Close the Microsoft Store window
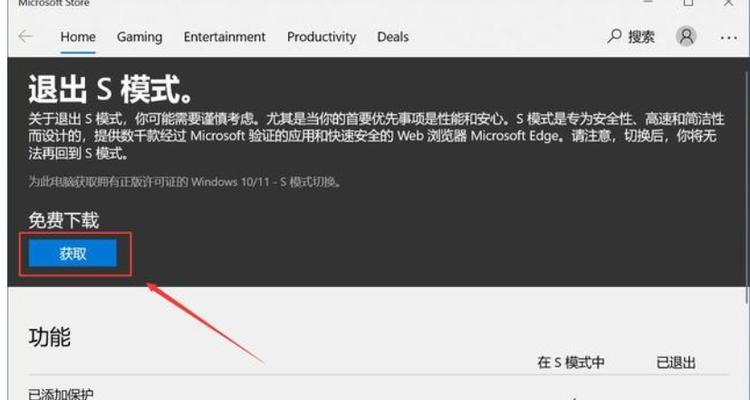 (x=728, y=3)
